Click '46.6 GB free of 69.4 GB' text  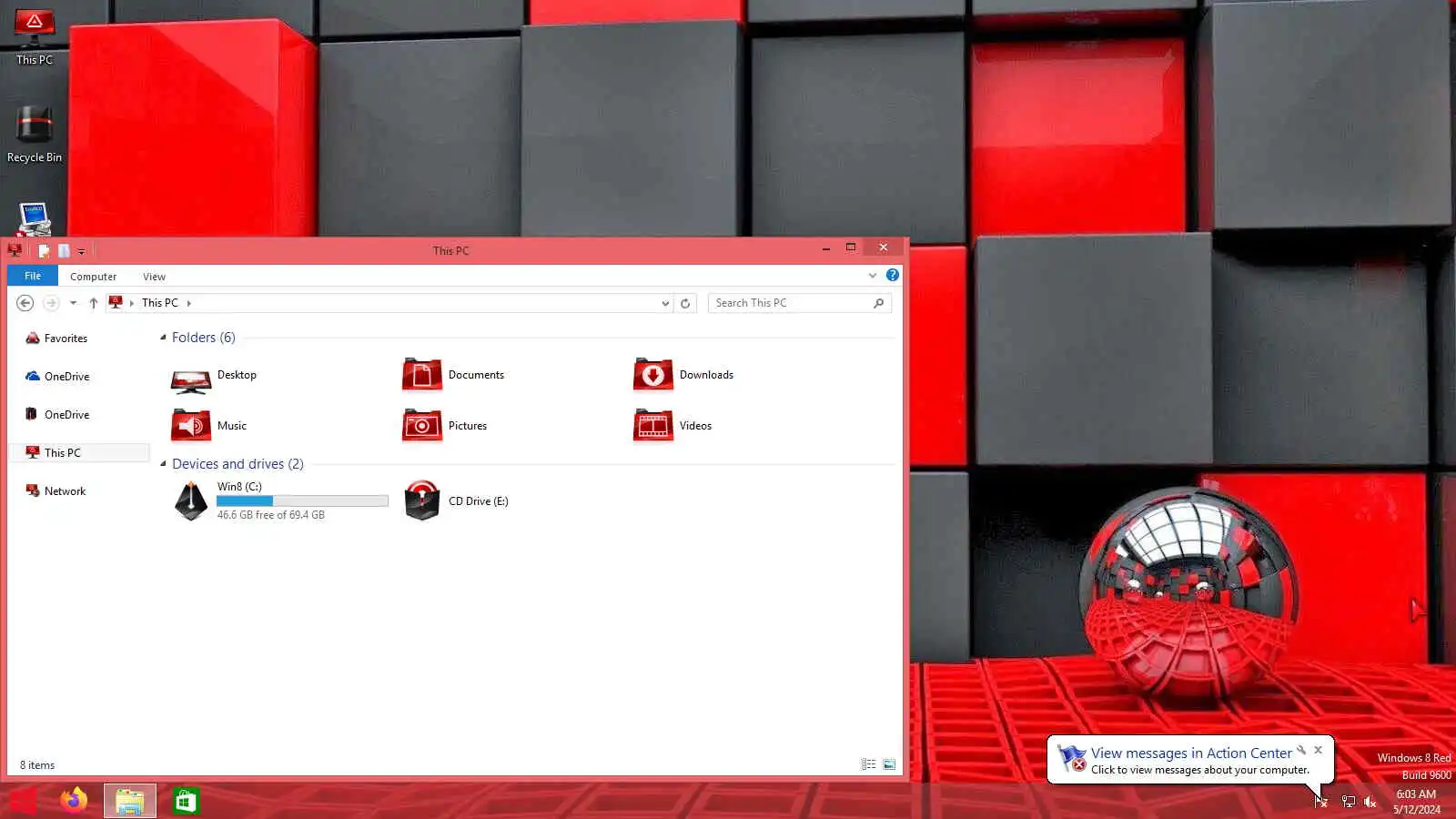[x=270, y=515]
